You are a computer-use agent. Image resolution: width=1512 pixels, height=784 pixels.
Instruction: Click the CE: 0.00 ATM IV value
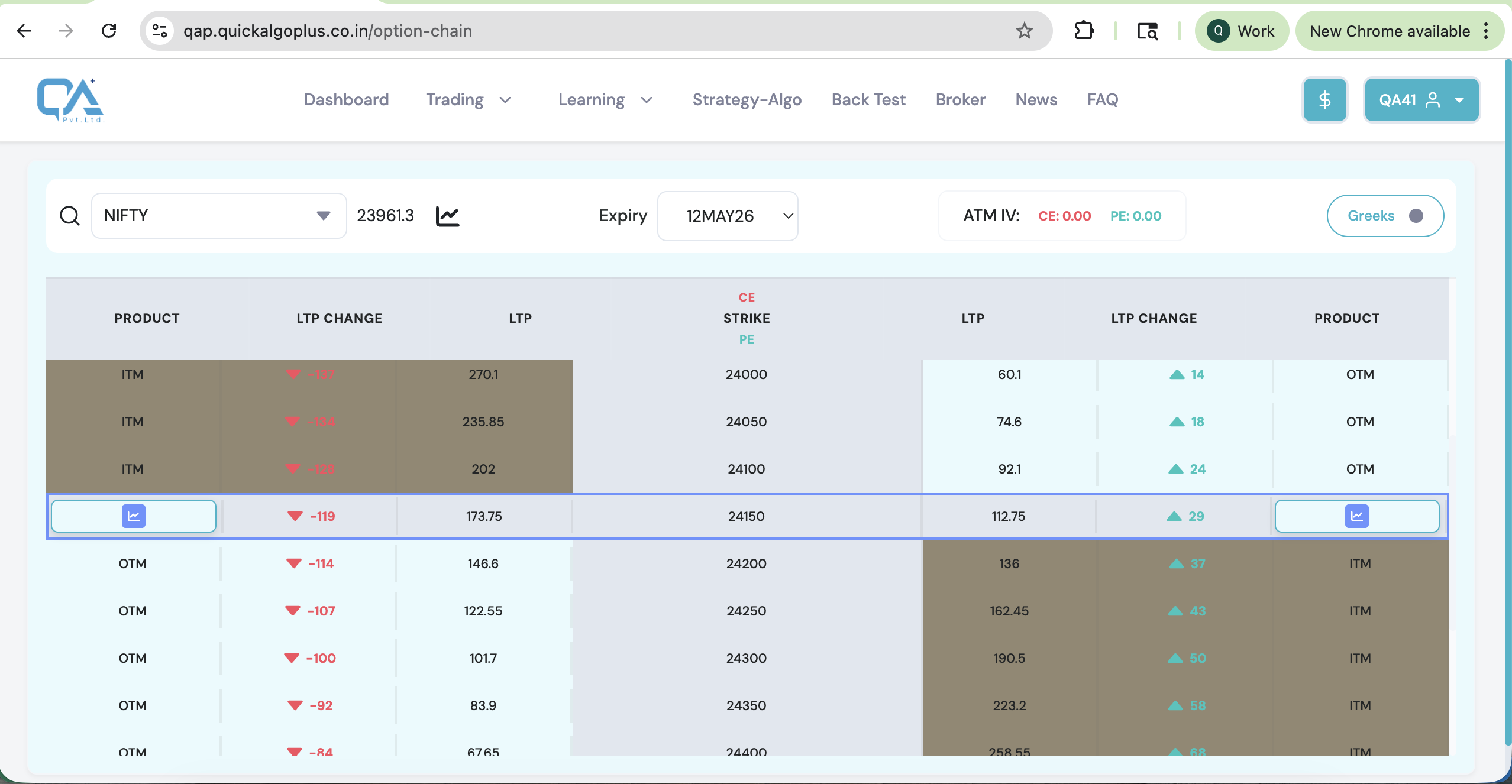pyautogui.click(x=1064, y=216)
